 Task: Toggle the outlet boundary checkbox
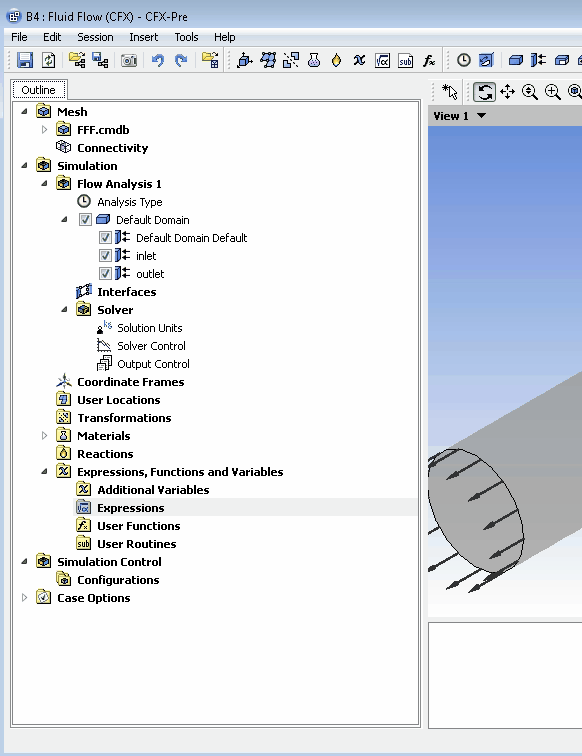point(105,274)
